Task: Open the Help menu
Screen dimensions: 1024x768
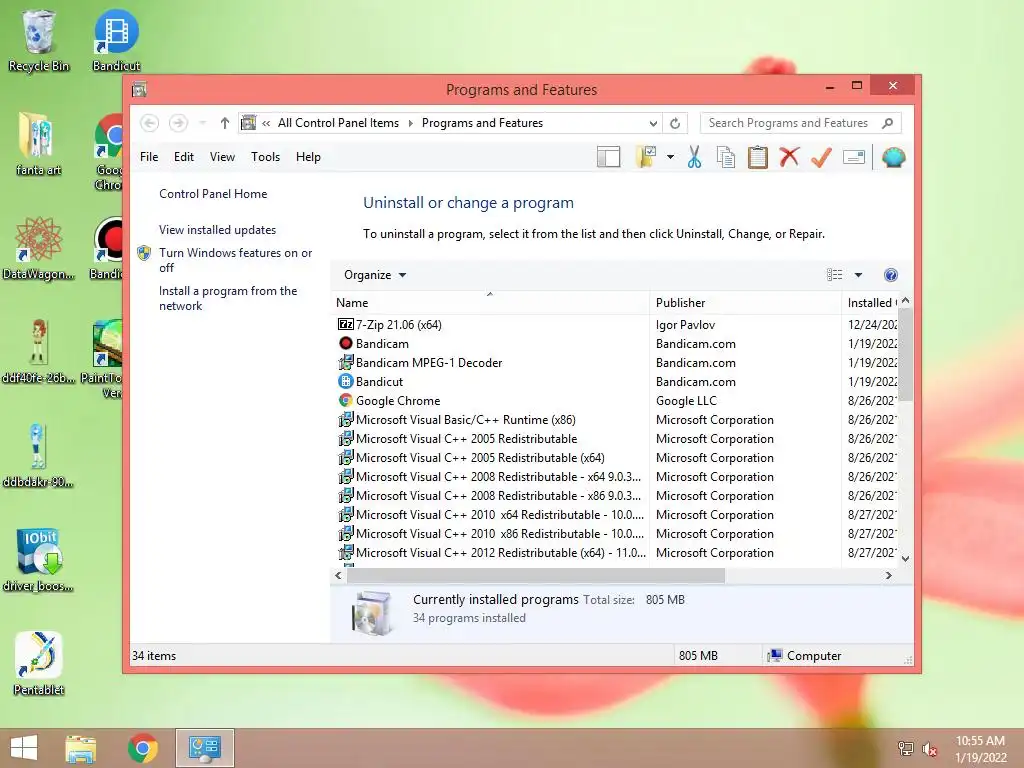Action: (308, 157)
